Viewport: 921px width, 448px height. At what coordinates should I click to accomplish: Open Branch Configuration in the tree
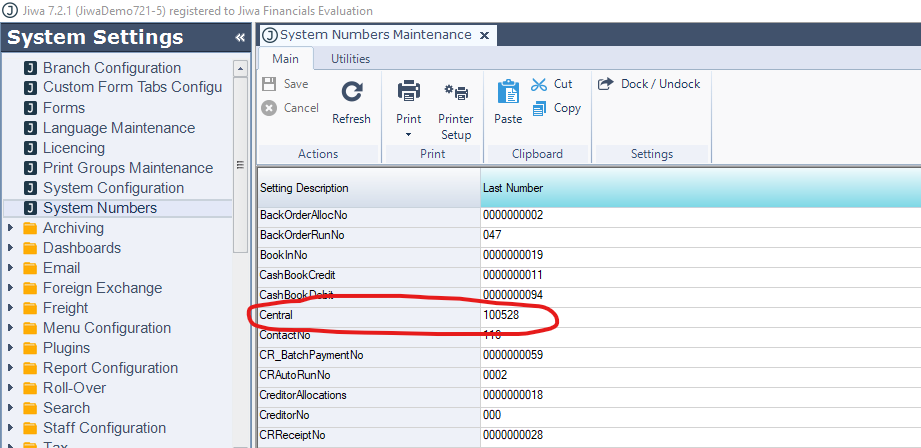pos(111,68)
